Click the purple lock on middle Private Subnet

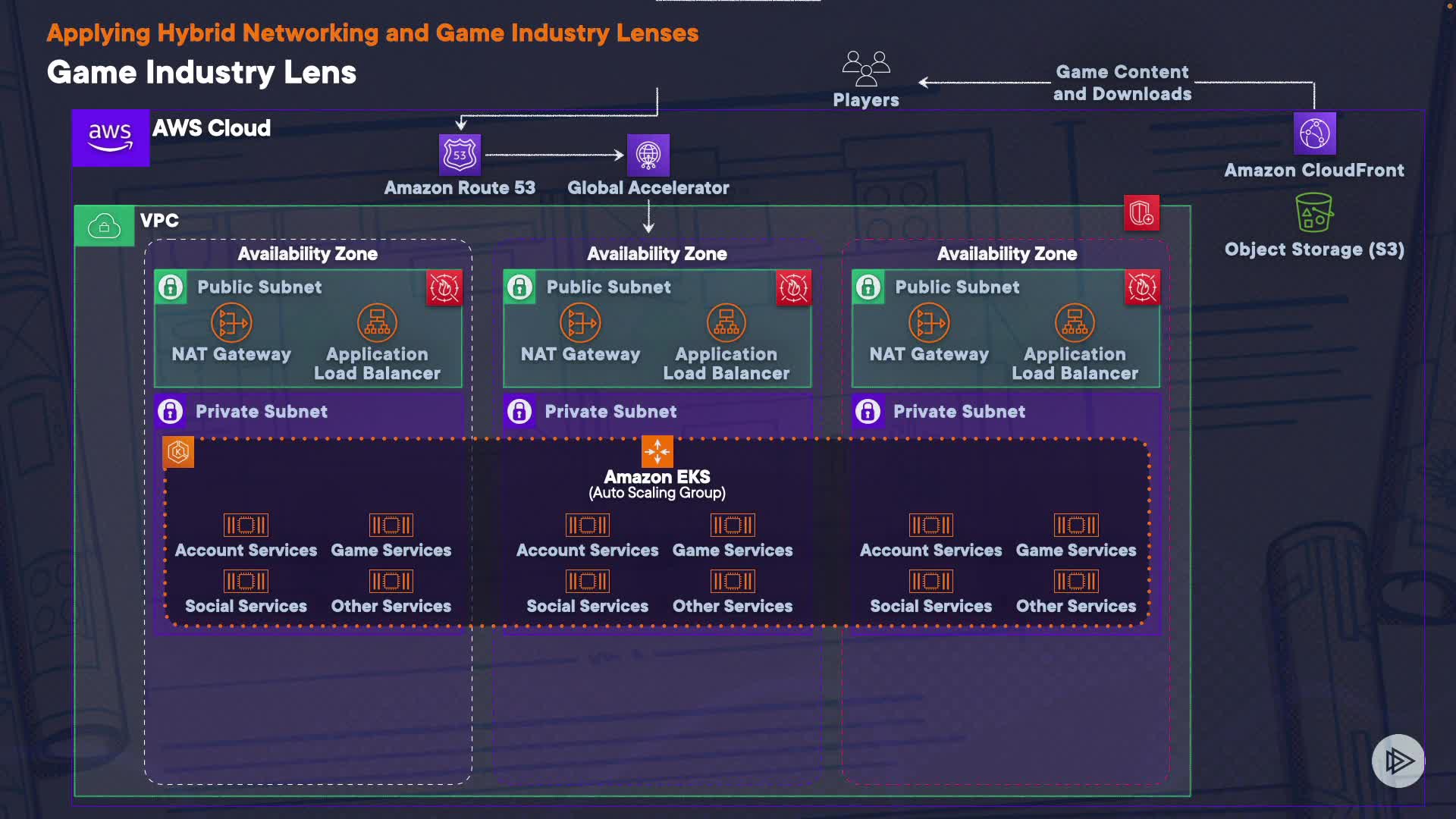coord(519,411)
